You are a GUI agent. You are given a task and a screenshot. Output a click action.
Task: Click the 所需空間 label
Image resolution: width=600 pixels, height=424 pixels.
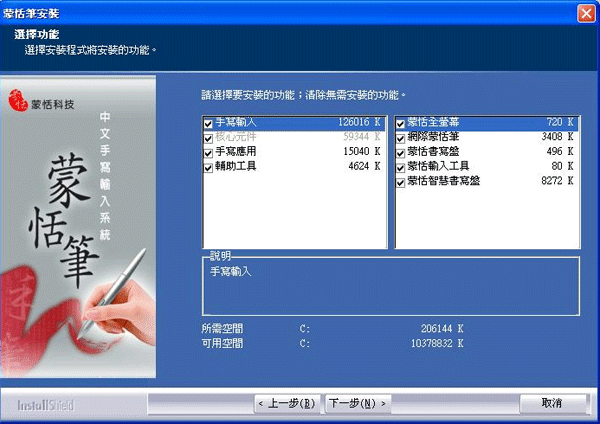click(x=222, y=329)
